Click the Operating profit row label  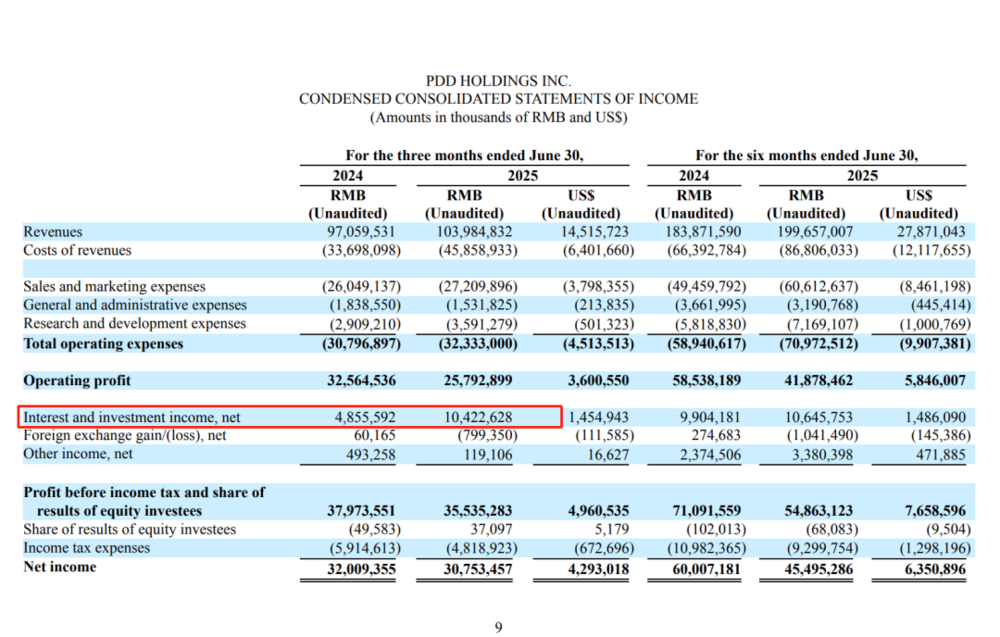[77, 381]
